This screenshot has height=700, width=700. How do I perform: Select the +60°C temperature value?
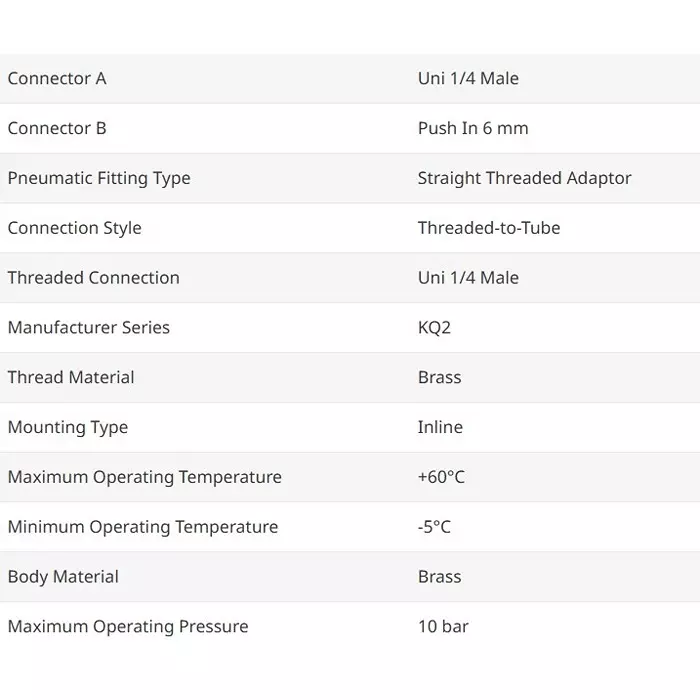pos(441,478)
